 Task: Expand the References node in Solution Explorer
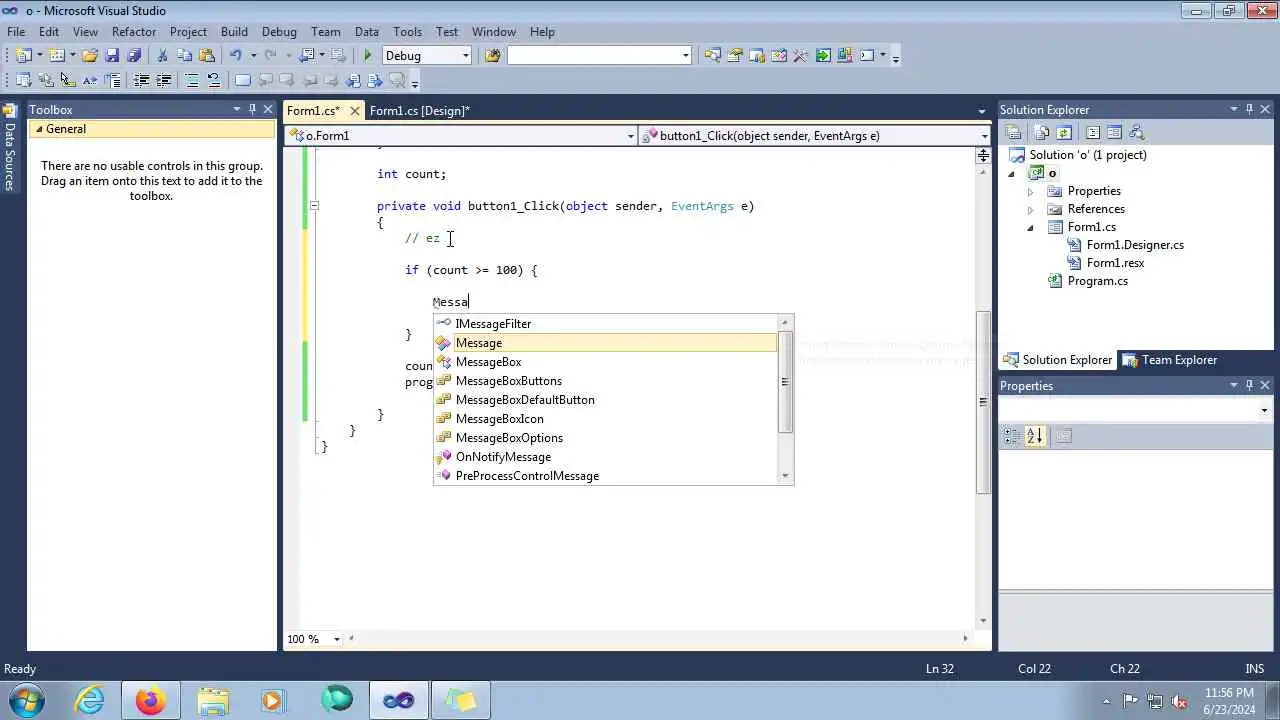[1031, 209]
